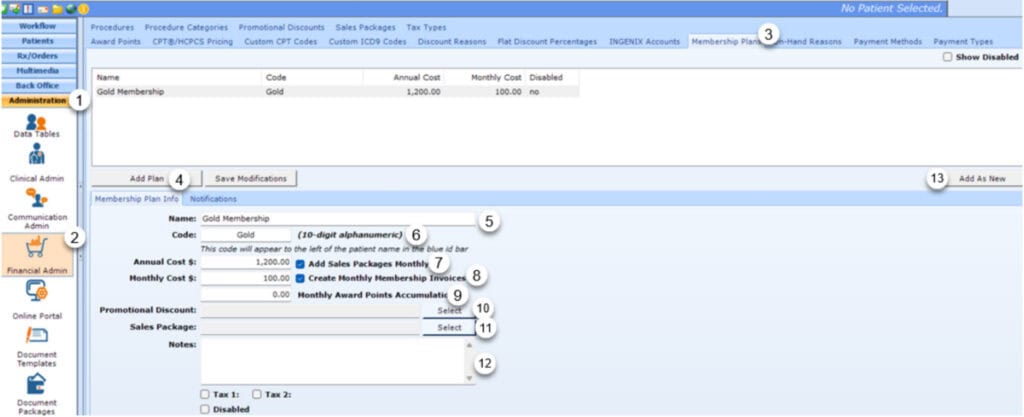
Task: Click the Add As New button
Action: [979, 178]
